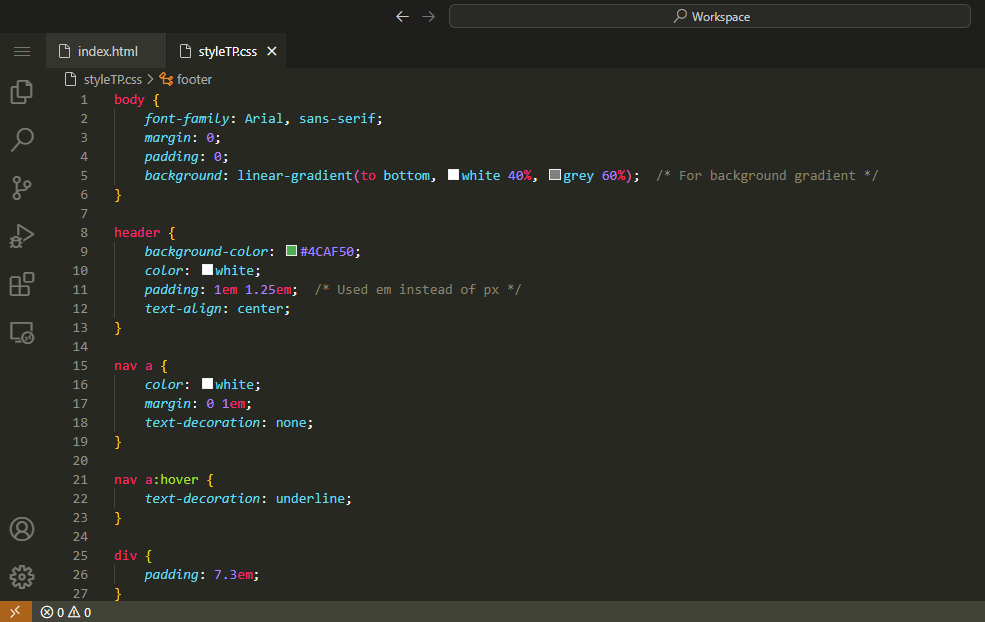Open the white swatch in nav a color
Screen dimensions: 985x622
(207, 383)
